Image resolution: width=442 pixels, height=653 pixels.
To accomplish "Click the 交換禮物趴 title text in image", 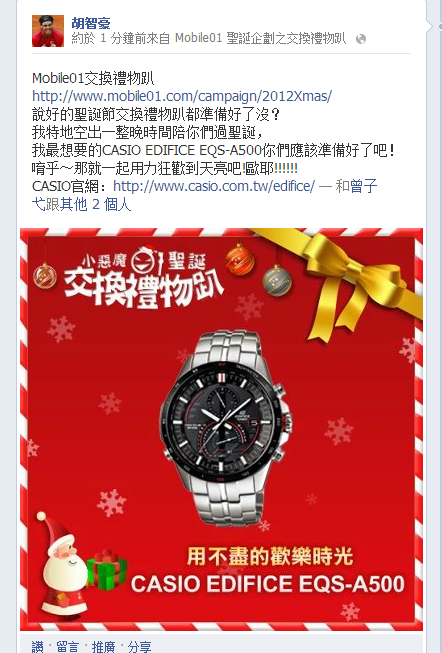I will click(x=144, y=289).
